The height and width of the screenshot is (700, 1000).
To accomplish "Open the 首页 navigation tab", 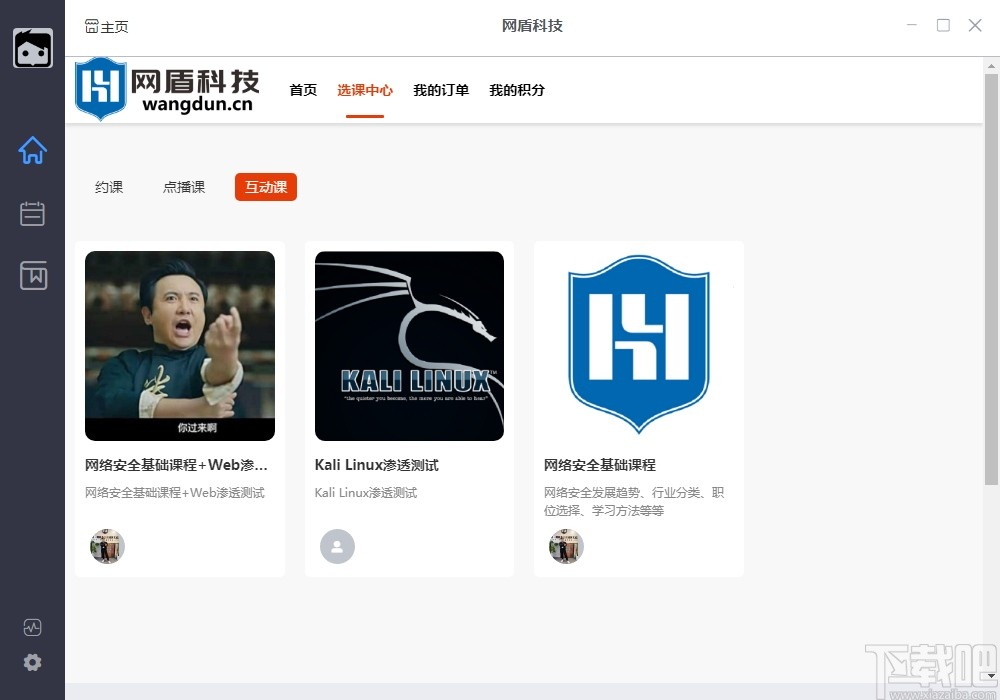I will [303, 90].
